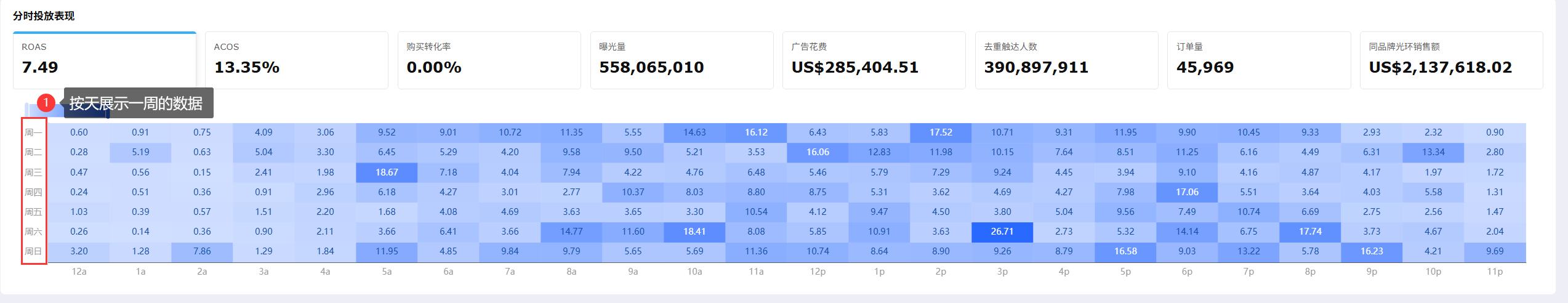
Task: Click the 14.63 cell for 周一 at 10a
Action: coord(694,132)
